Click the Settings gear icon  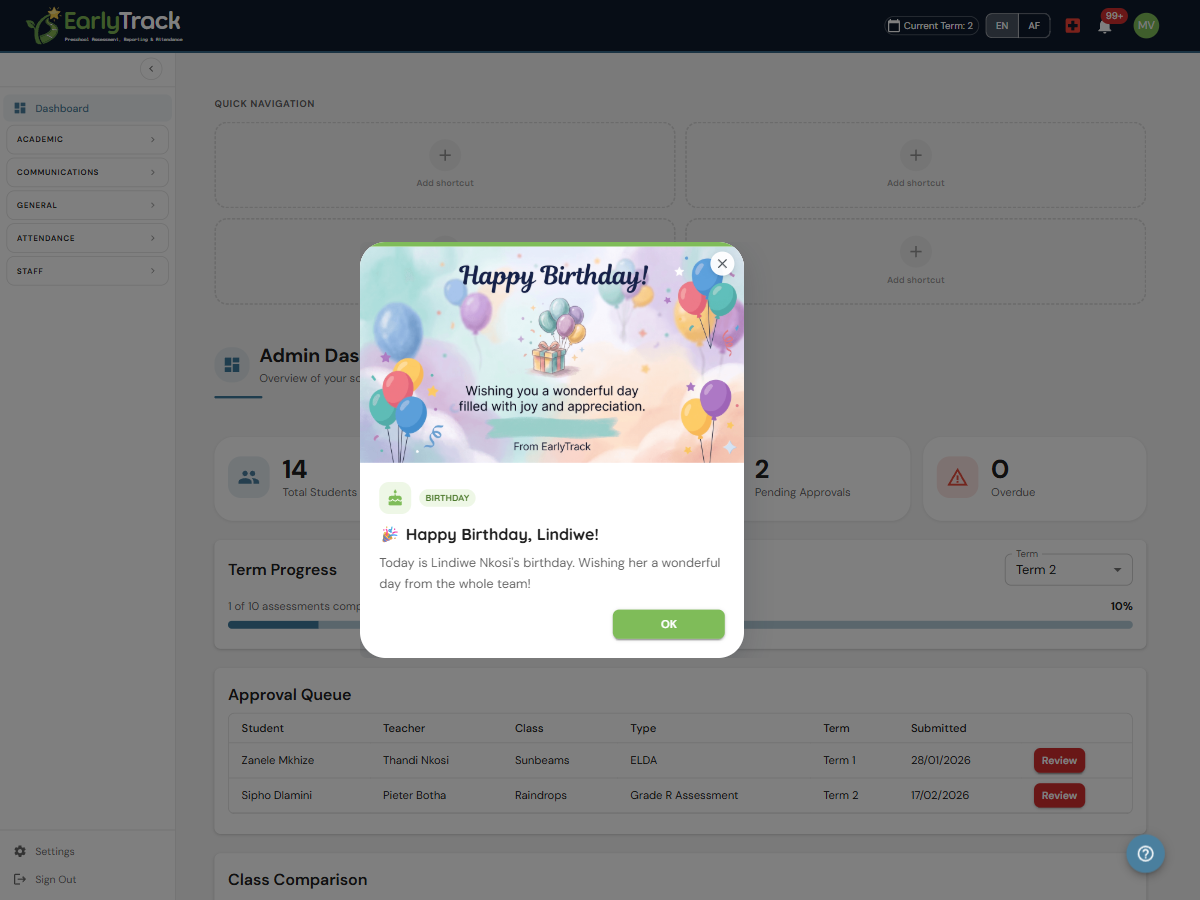[20, 851]
